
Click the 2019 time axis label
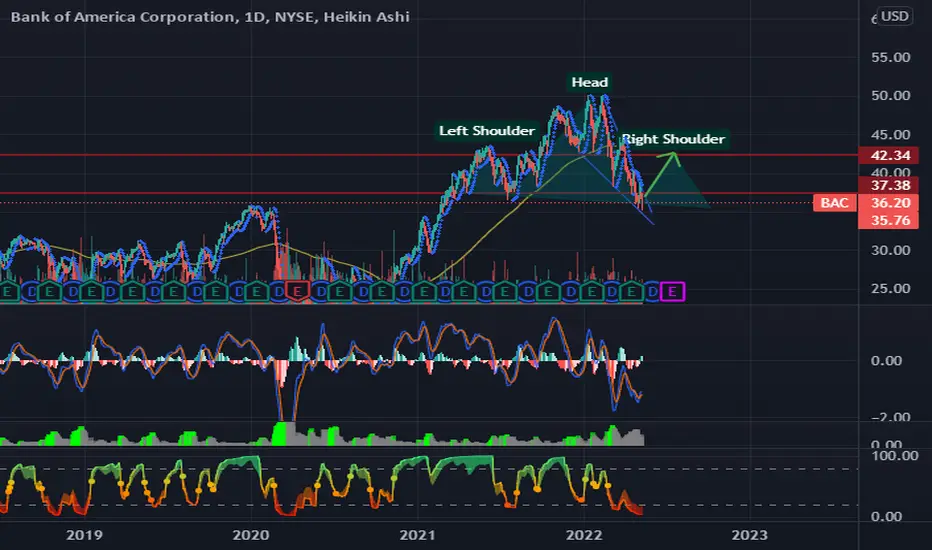84,535
